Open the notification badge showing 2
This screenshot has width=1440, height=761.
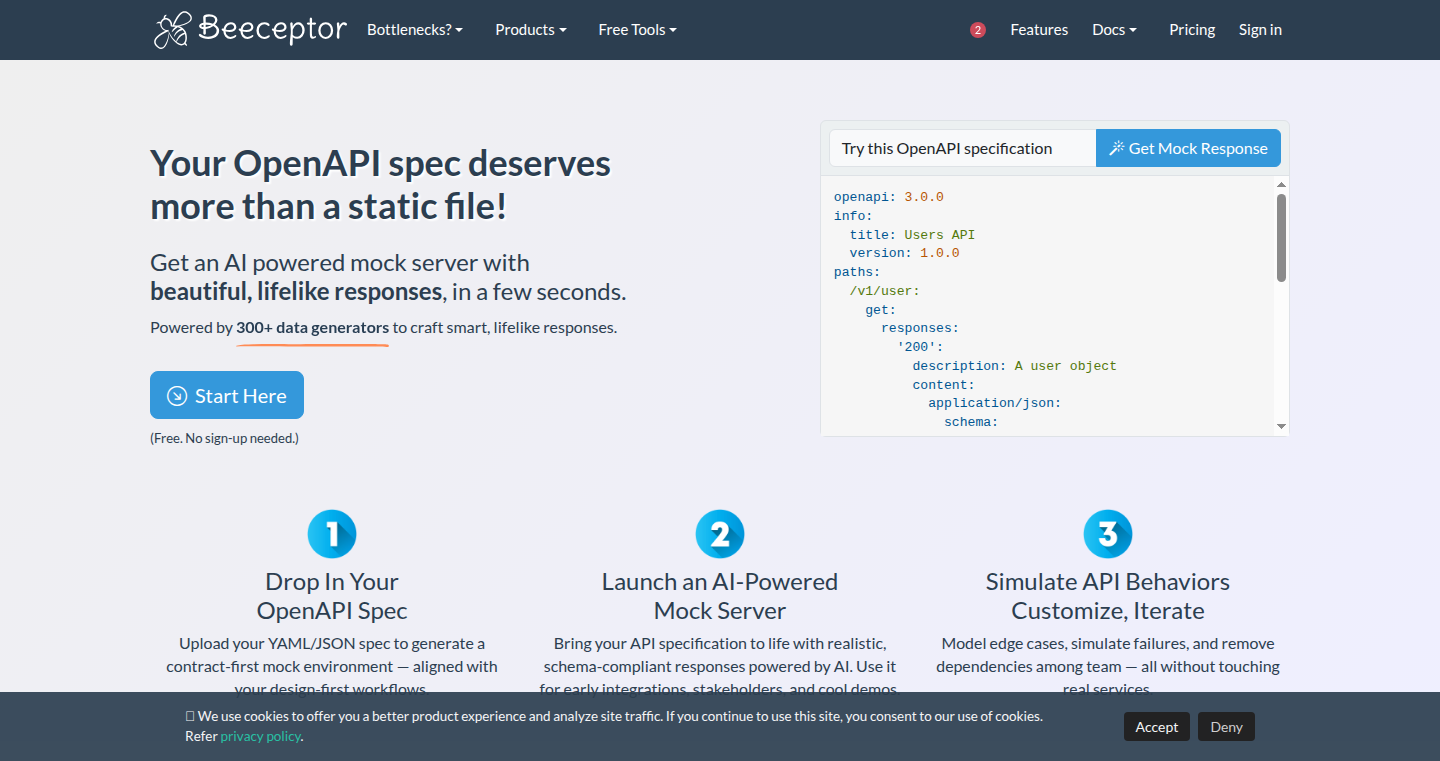point(978,30)
